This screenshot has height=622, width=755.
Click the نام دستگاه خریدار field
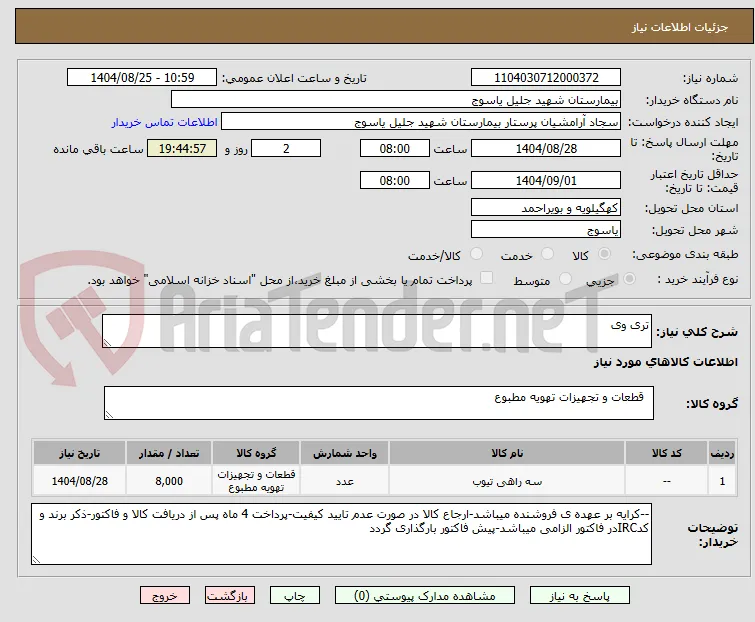click(x=396, y=100)
